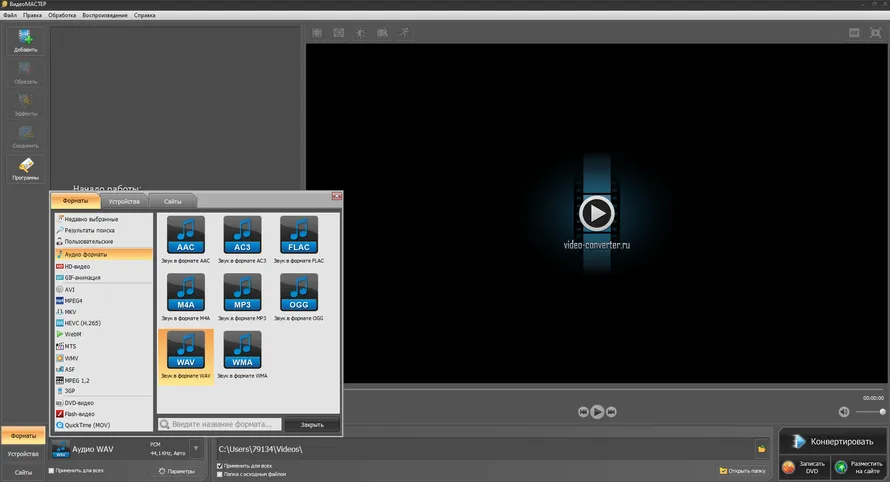The height and width of the screenshot is (482, 890).
Task: Switch to the Устройства tab in popup
Action: tap(124, 202)
